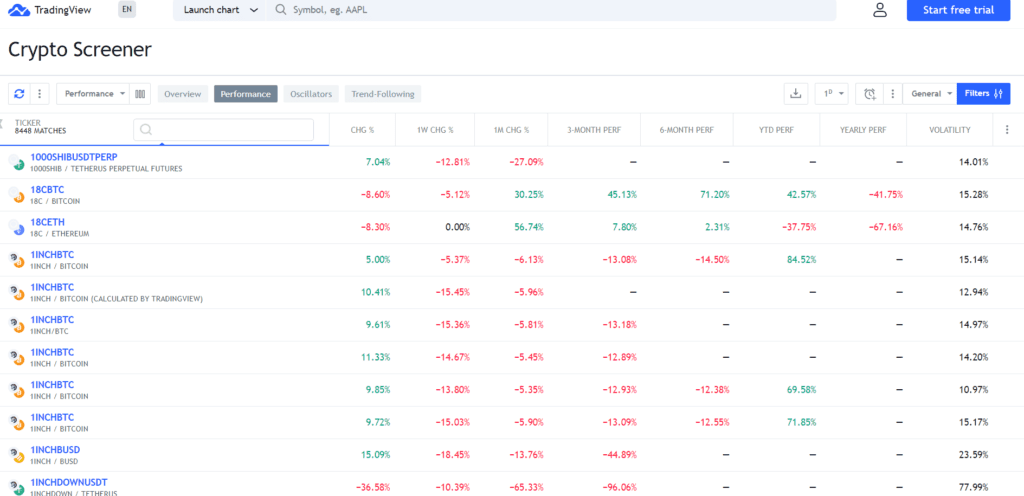Sort by 1M CHG % column
1024x496 pixels.
(511, 130)
